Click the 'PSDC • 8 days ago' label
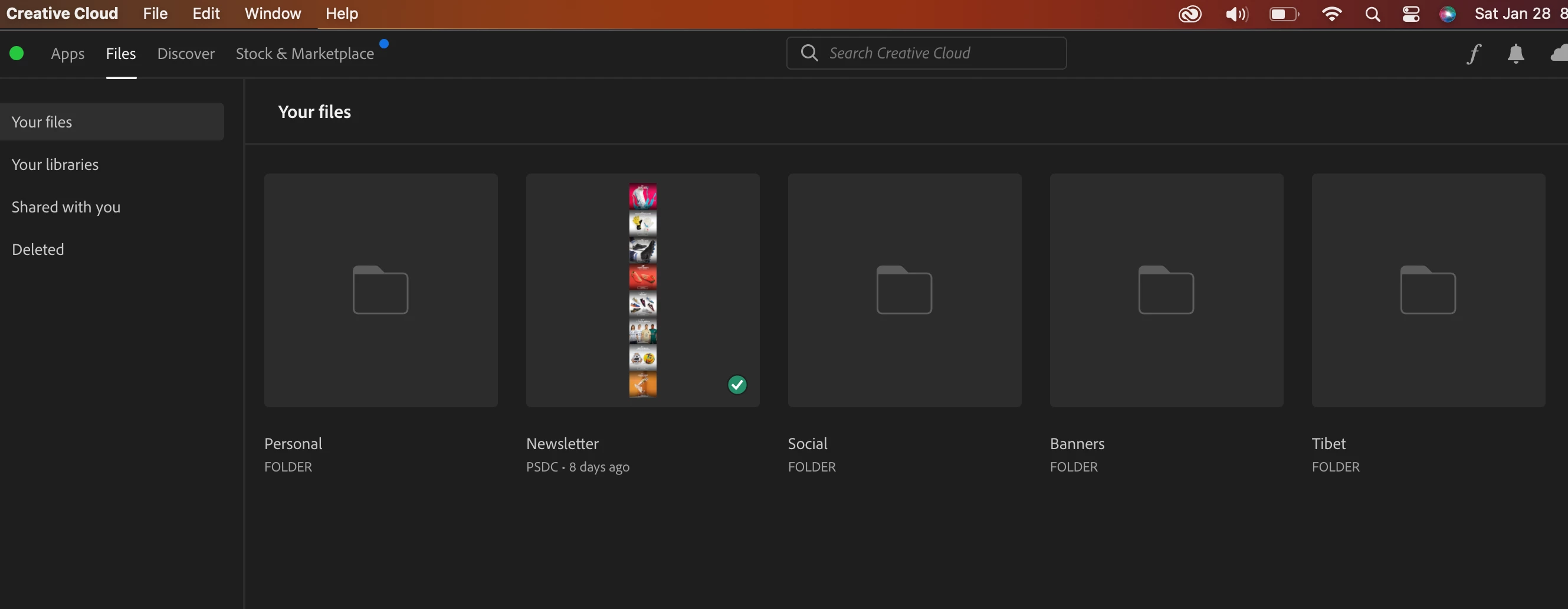Image resolution: width=1568 pixels, height=609 pixels. coord(578,467)
